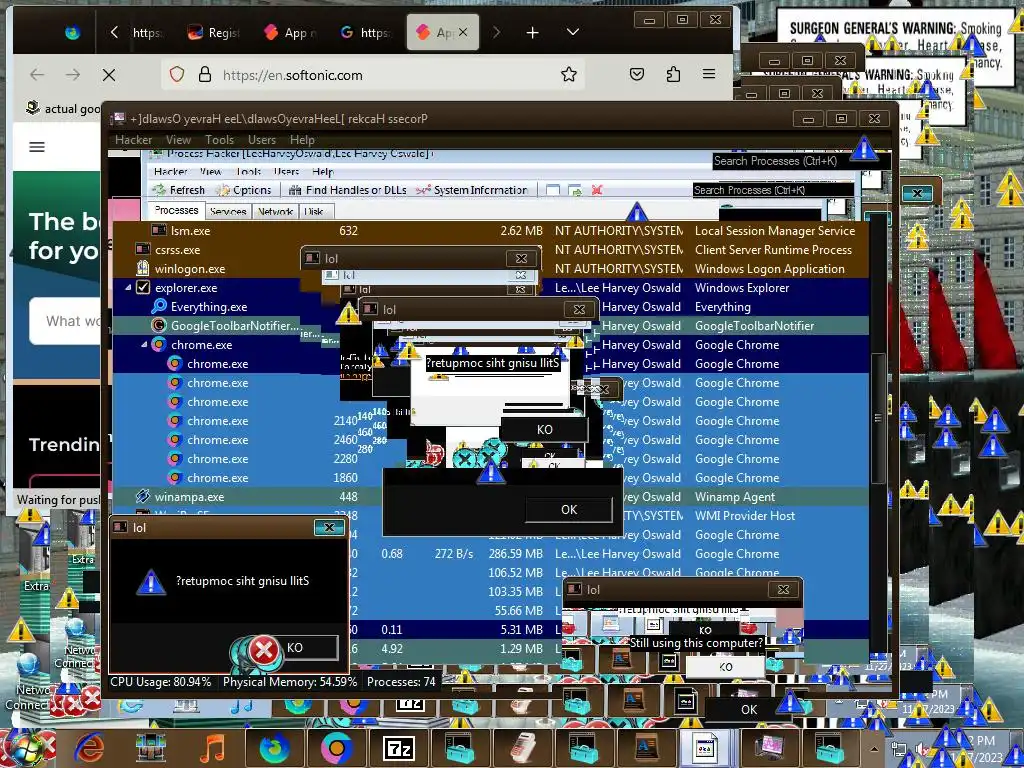Open 7z icon in taskbar
Viewport: 1024px width, 768px height.
(398, 748)
